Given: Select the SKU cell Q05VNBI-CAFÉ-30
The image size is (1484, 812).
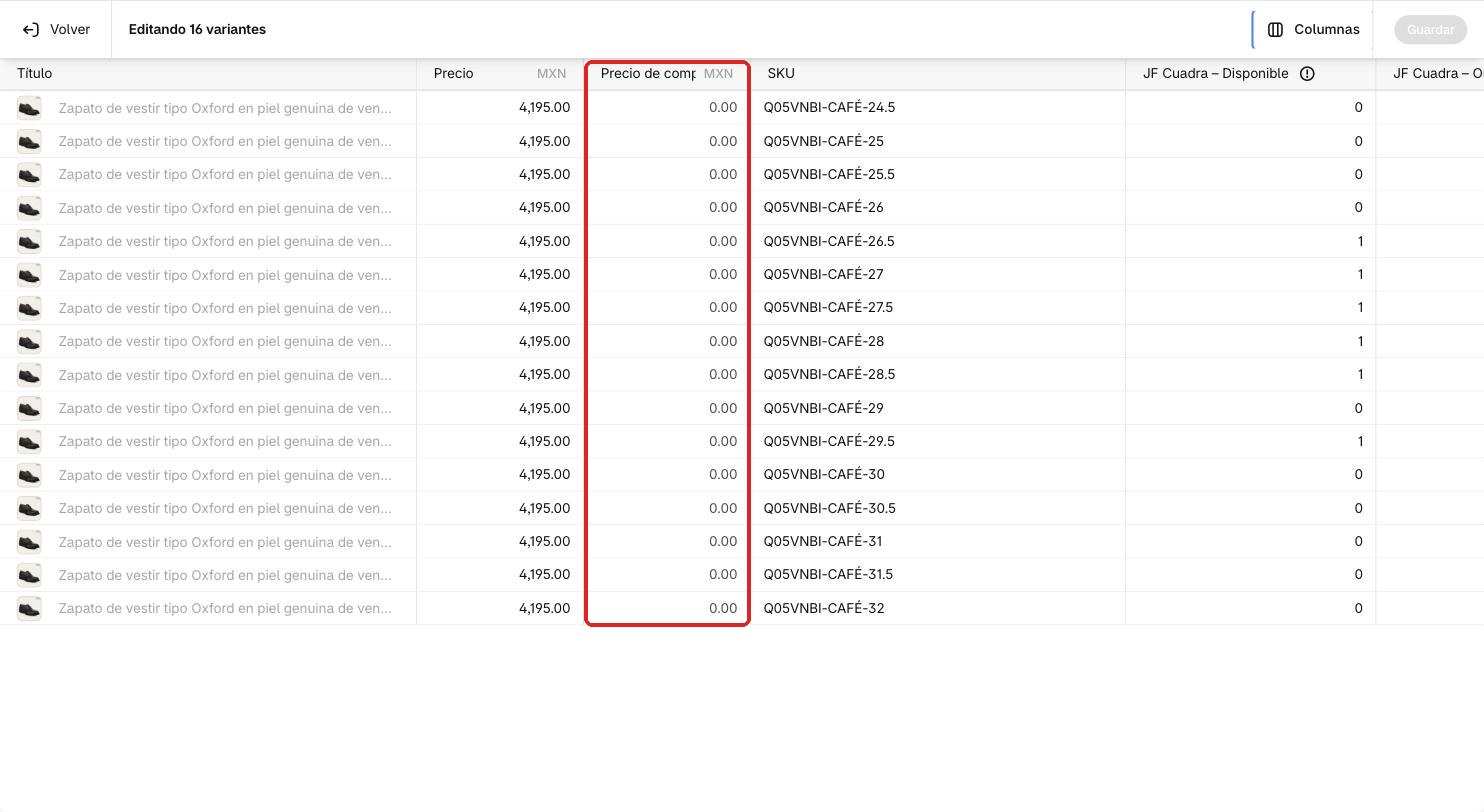Looking at the screenshot, I should tap(938, 475).
